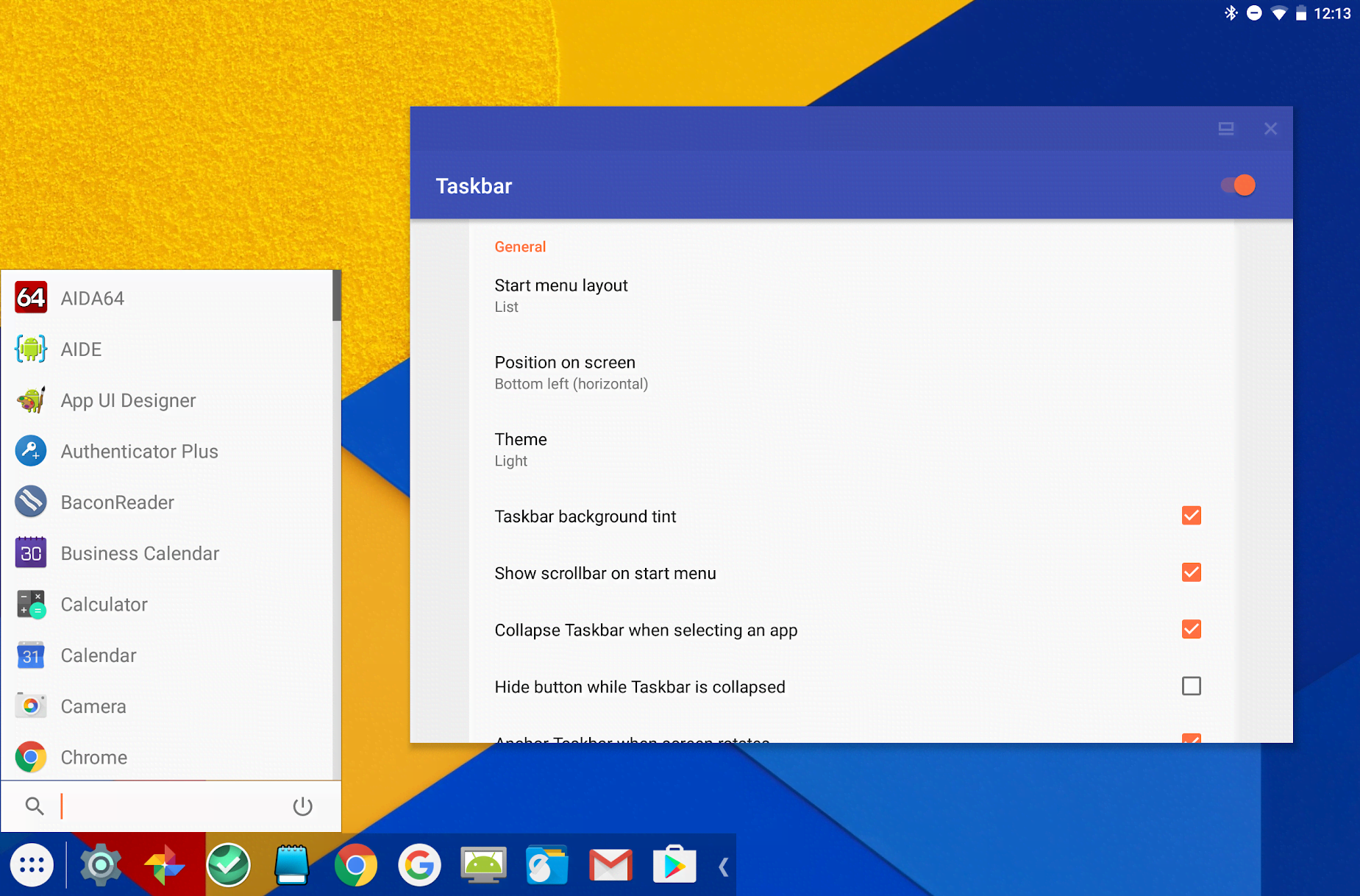Click the power icon in start menu
The width and height of the screenshot is (1360, 896).
tap(303, 806)
